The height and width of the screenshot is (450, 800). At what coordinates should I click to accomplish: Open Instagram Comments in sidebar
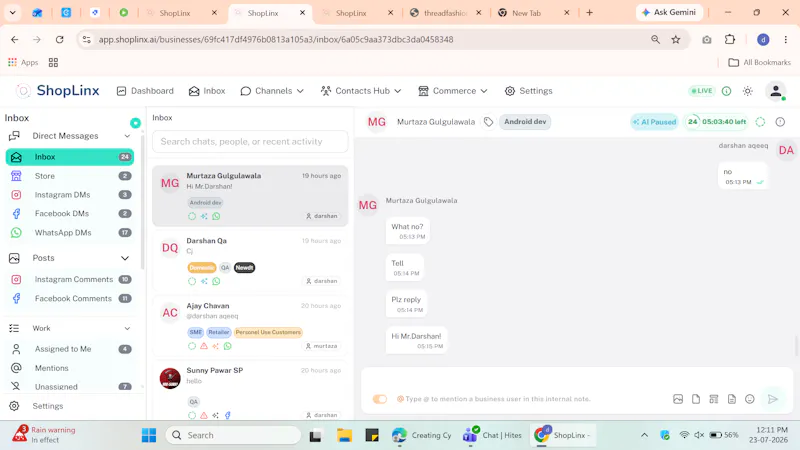coord(70,280)
